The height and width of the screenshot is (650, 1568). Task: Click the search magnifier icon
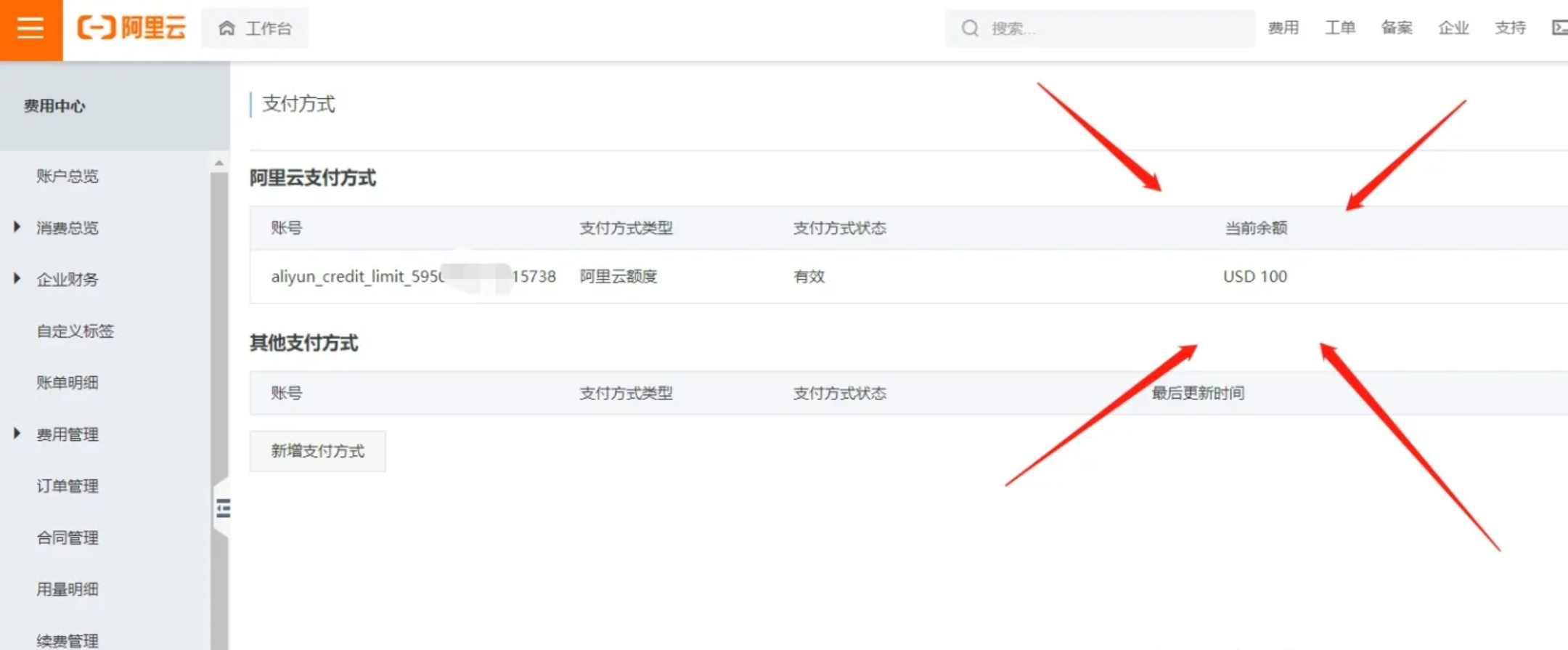point(970,28)
